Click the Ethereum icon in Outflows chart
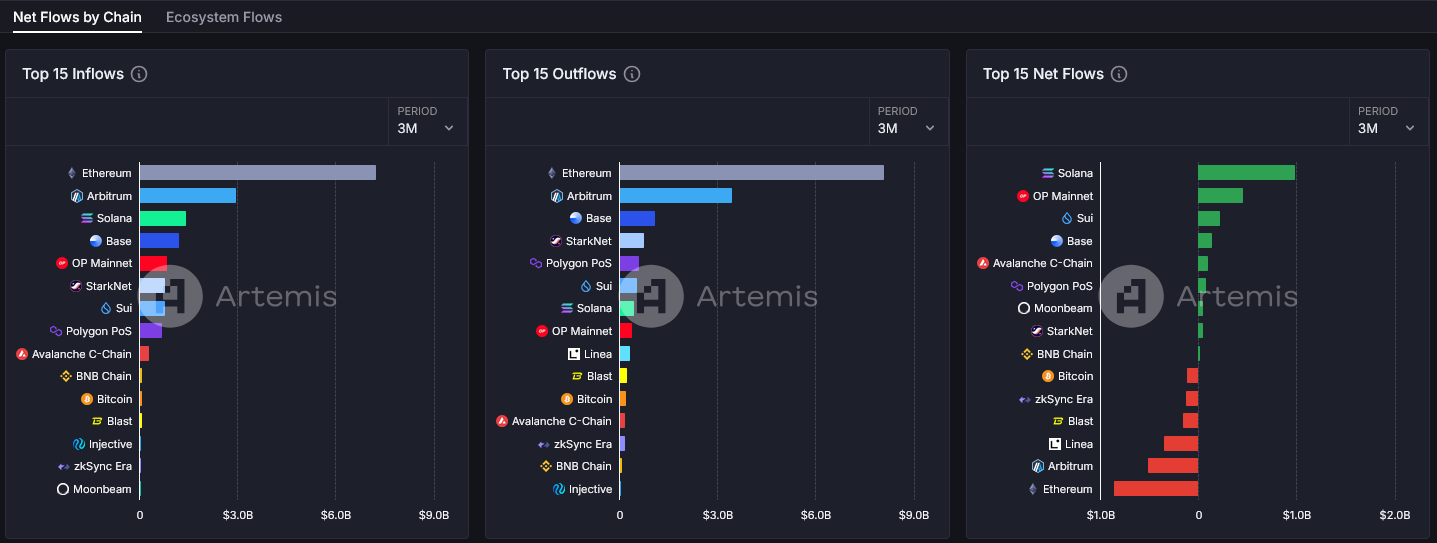The height and width of the screenshot is (543, 1437). 552,173
